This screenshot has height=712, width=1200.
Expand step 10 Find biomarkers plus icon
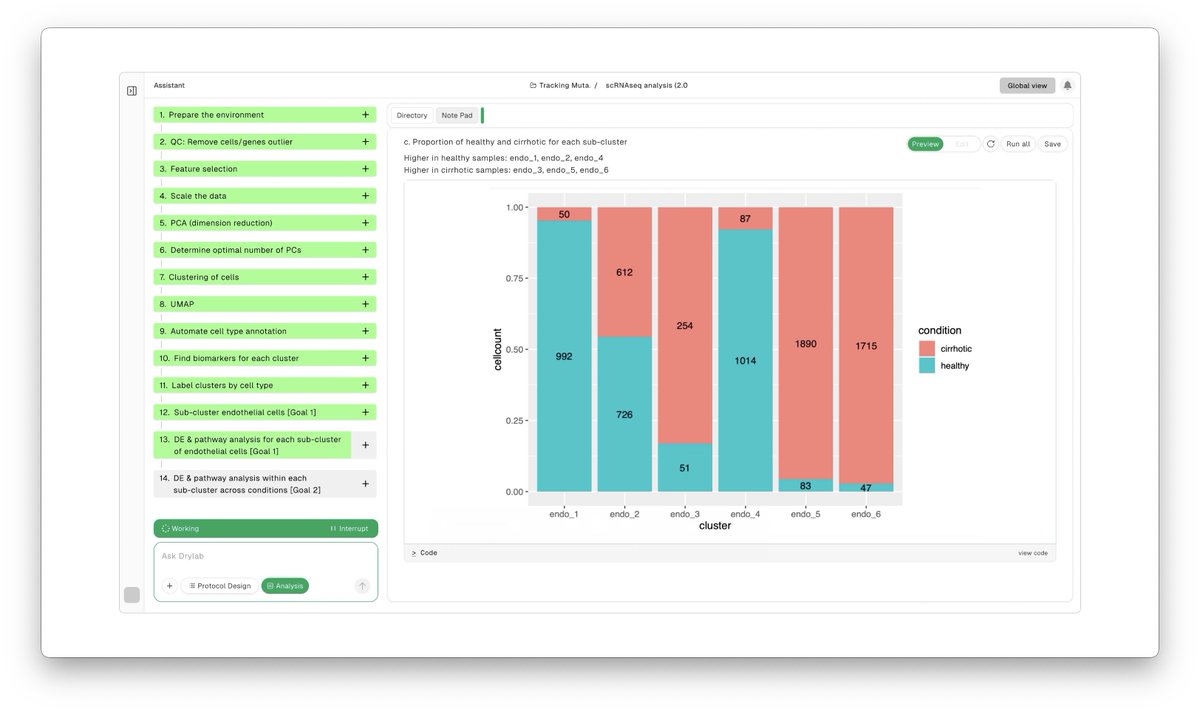365,358
